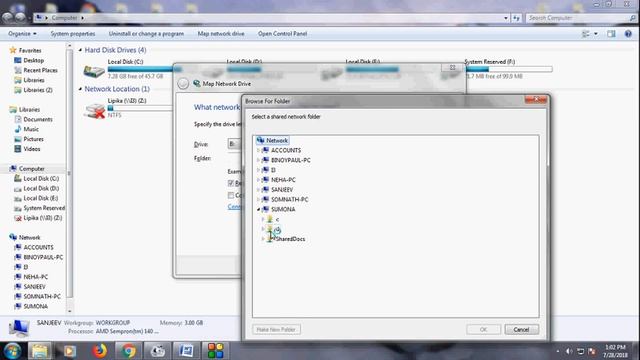Image resolution: width=640 pixels, height=360 pixels.
Task: Open Videos library in sidebar
Action: (x=32, y=149)
